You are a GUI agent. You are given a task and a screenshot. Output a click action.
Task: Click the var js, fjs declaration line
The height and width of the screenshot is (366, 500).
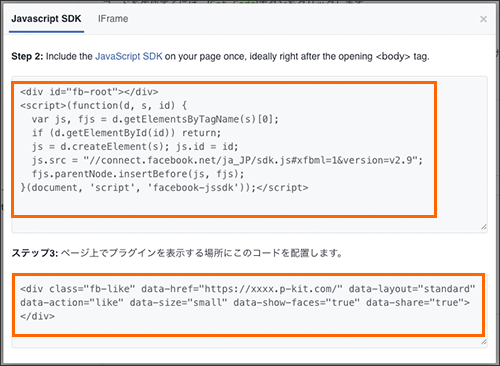pos(155,119)
